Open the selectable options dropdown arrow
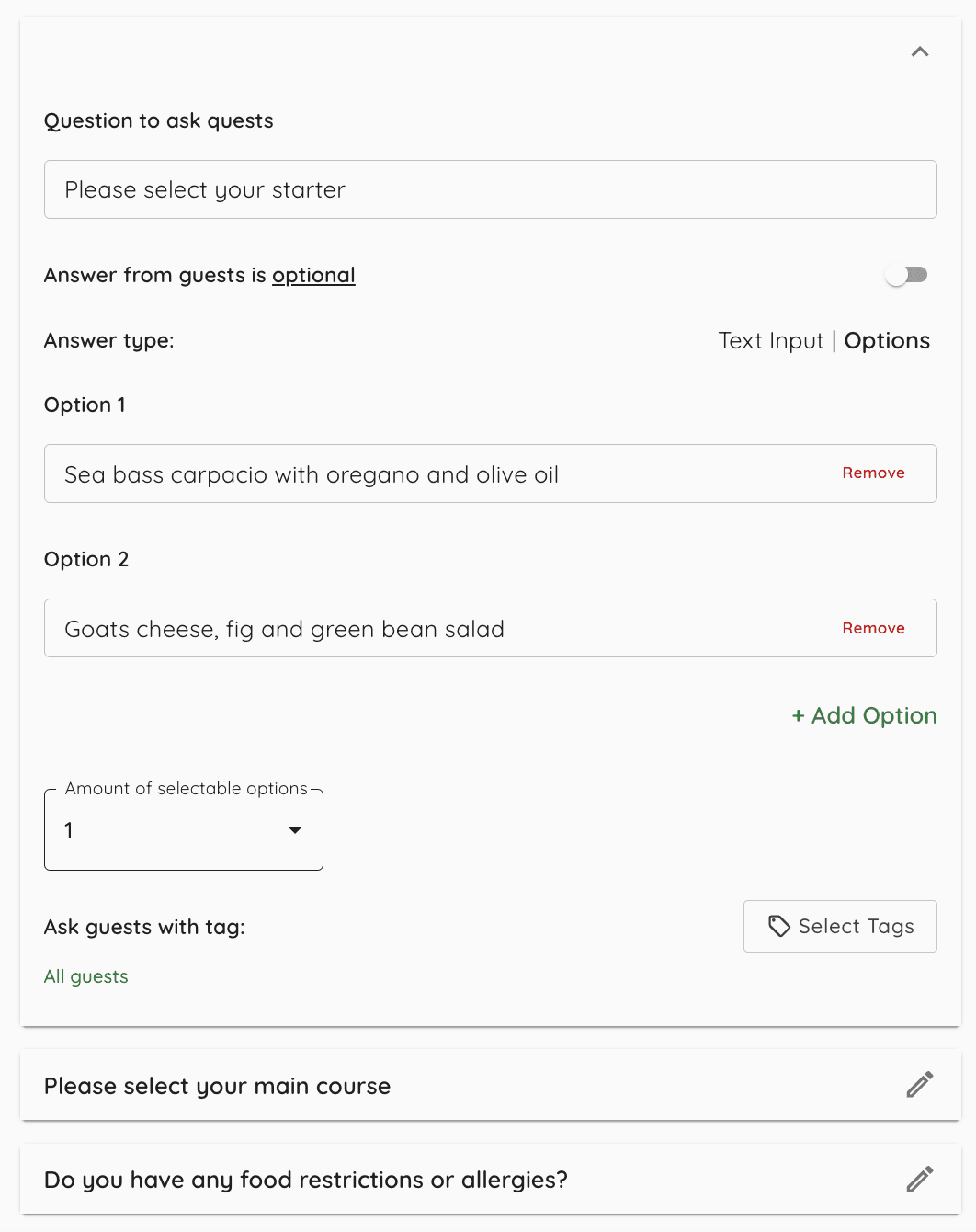The height and width of the screenshot is (1232, 976). tap(295, 829)
